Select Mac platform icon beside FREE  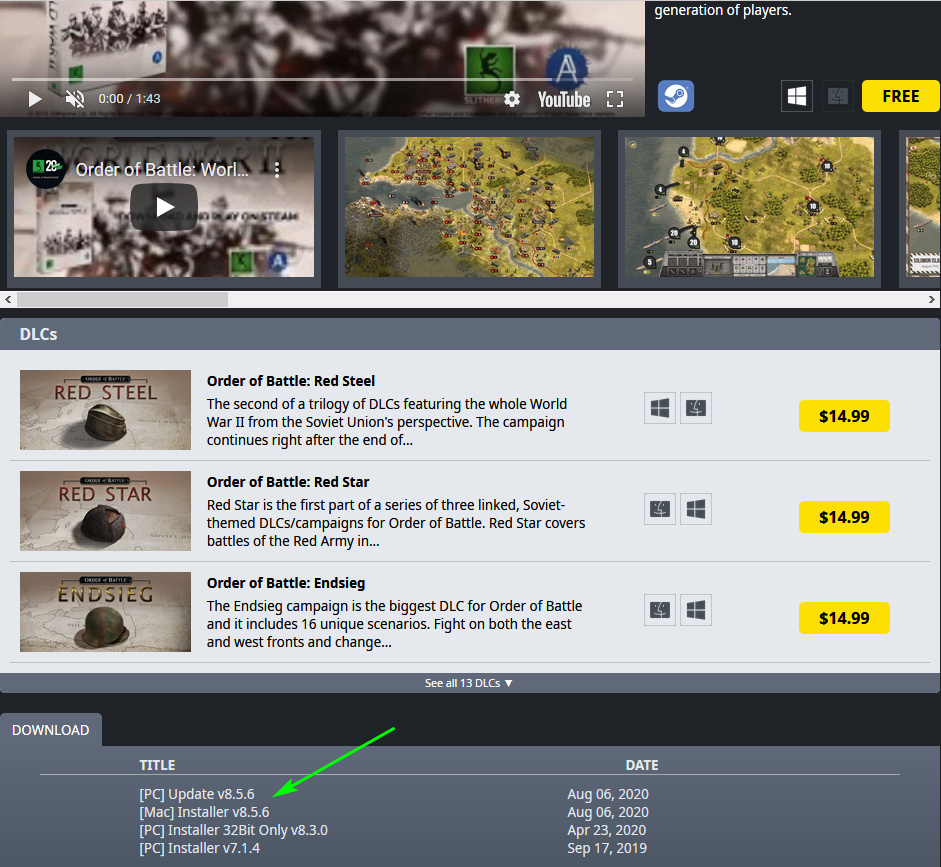[838, 96]
